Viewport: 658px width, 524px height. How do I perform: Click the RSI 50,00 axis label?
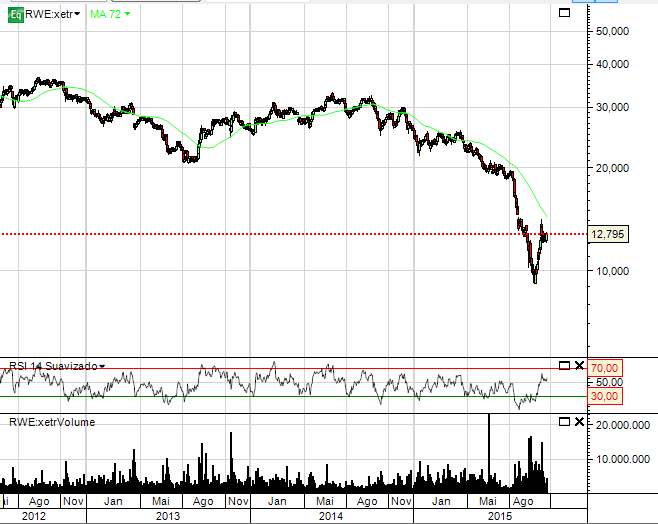pyautogui.click(x=609, y=382)
